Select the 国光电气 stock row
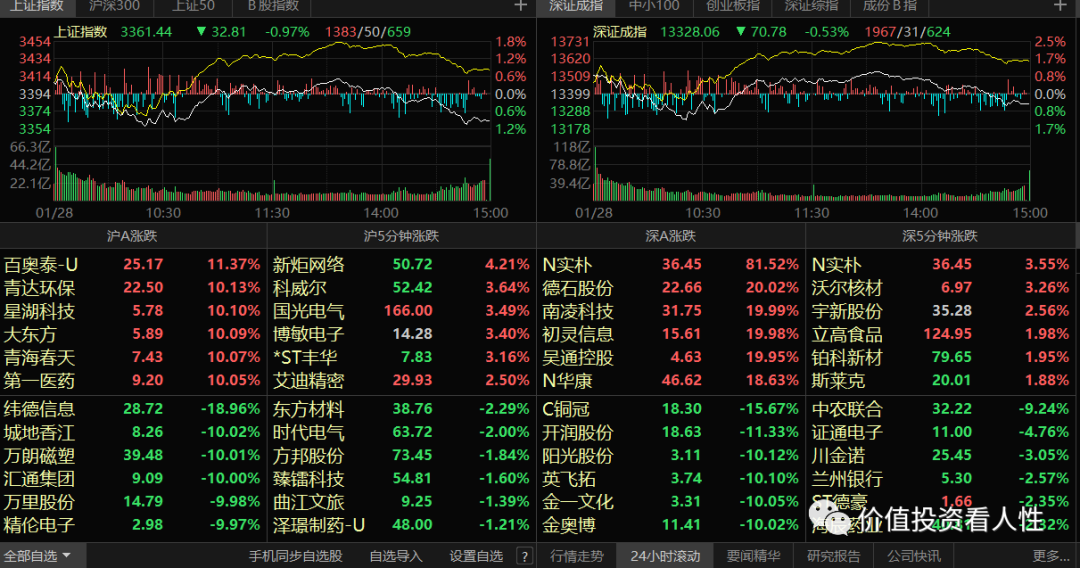 (402, 311)
